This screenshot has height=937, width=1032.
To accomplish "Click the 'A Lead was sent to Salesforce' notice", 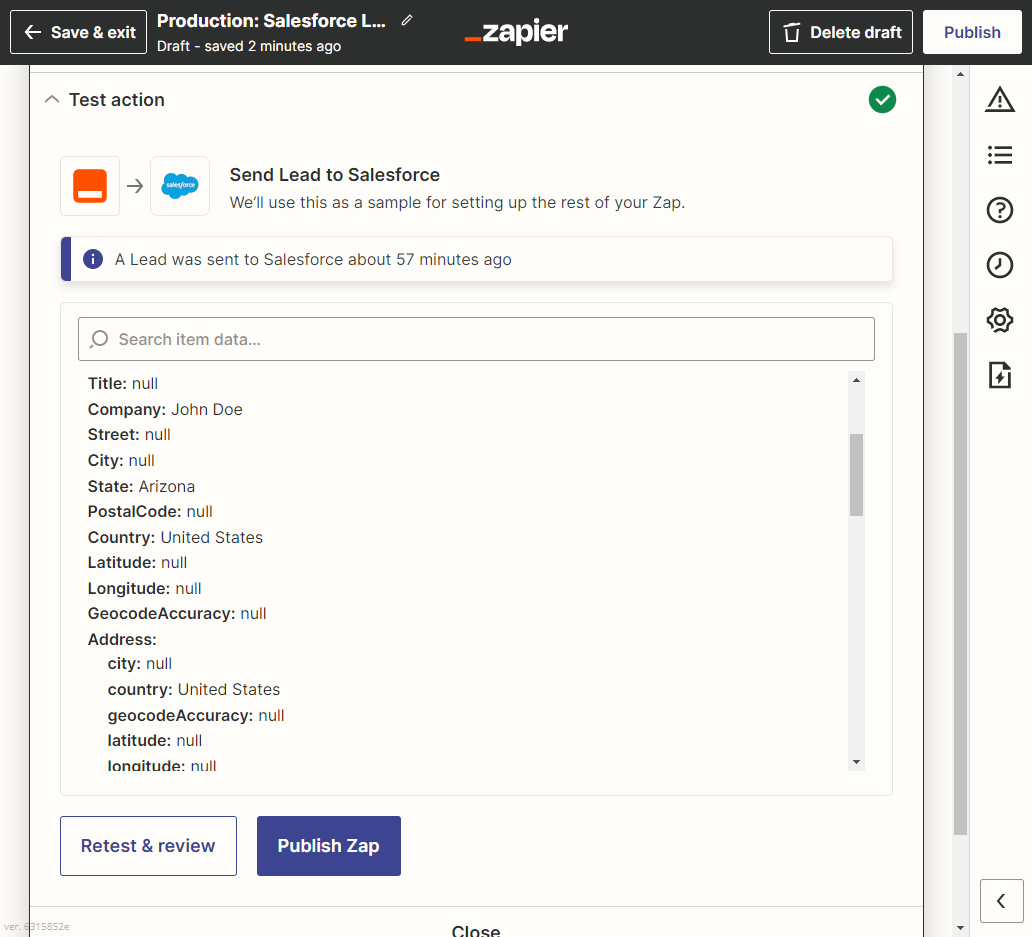I will point(476,259).
